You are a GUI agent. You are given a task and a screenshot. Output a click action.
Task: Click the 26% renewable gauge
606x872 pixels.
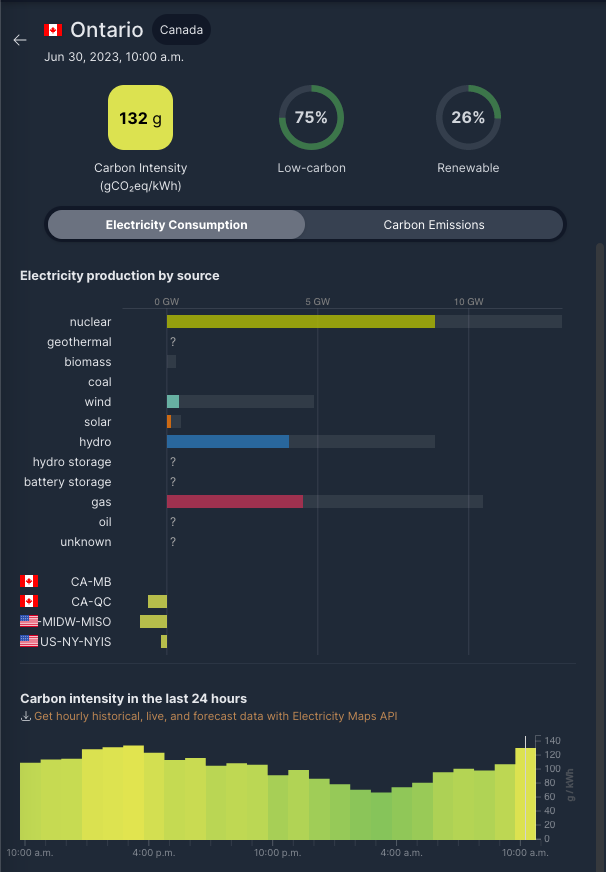[468, 117]
